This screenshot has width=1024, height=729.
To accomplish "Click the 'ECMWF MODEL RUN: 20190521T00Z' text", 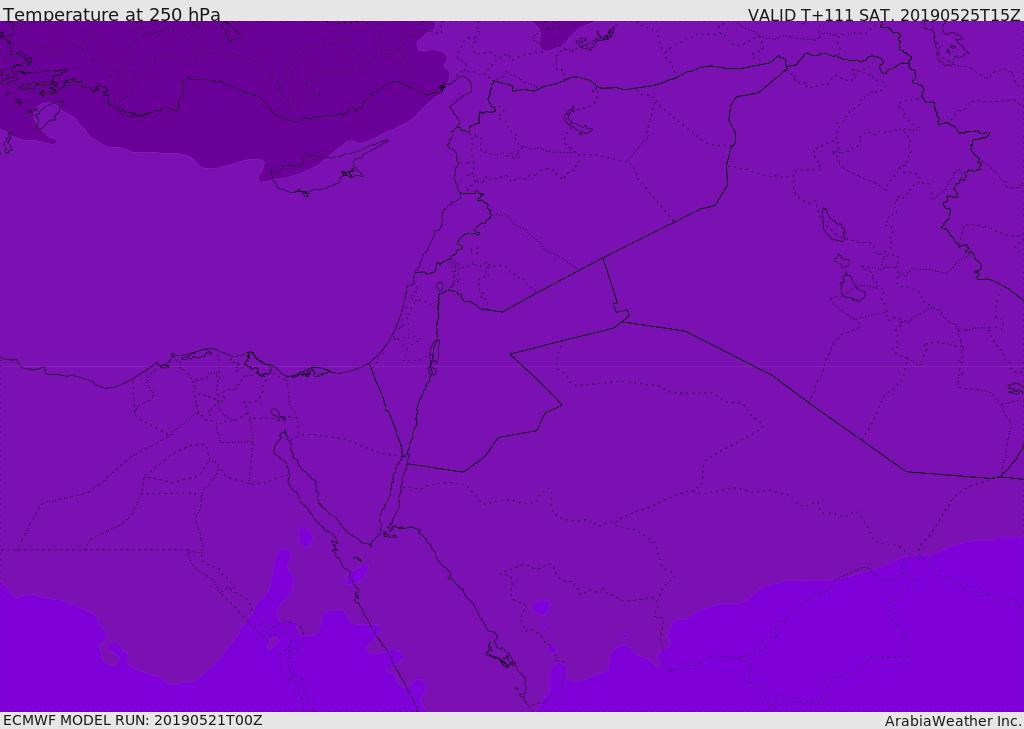I will [133, 720].
